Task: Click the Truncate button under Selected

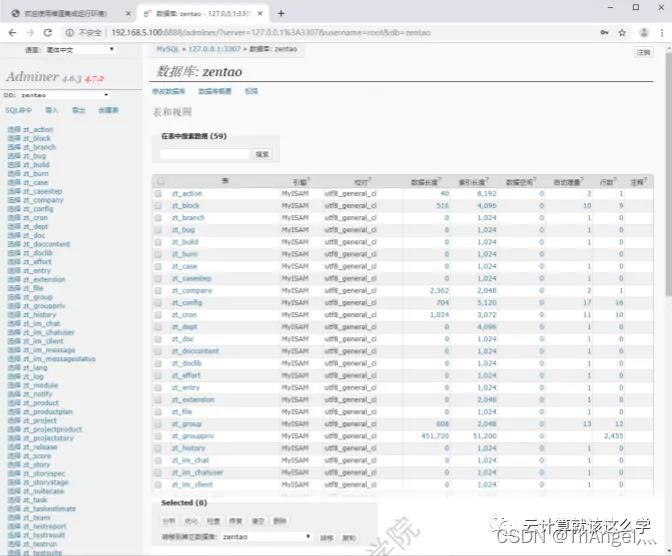Action: coord(258,521)
